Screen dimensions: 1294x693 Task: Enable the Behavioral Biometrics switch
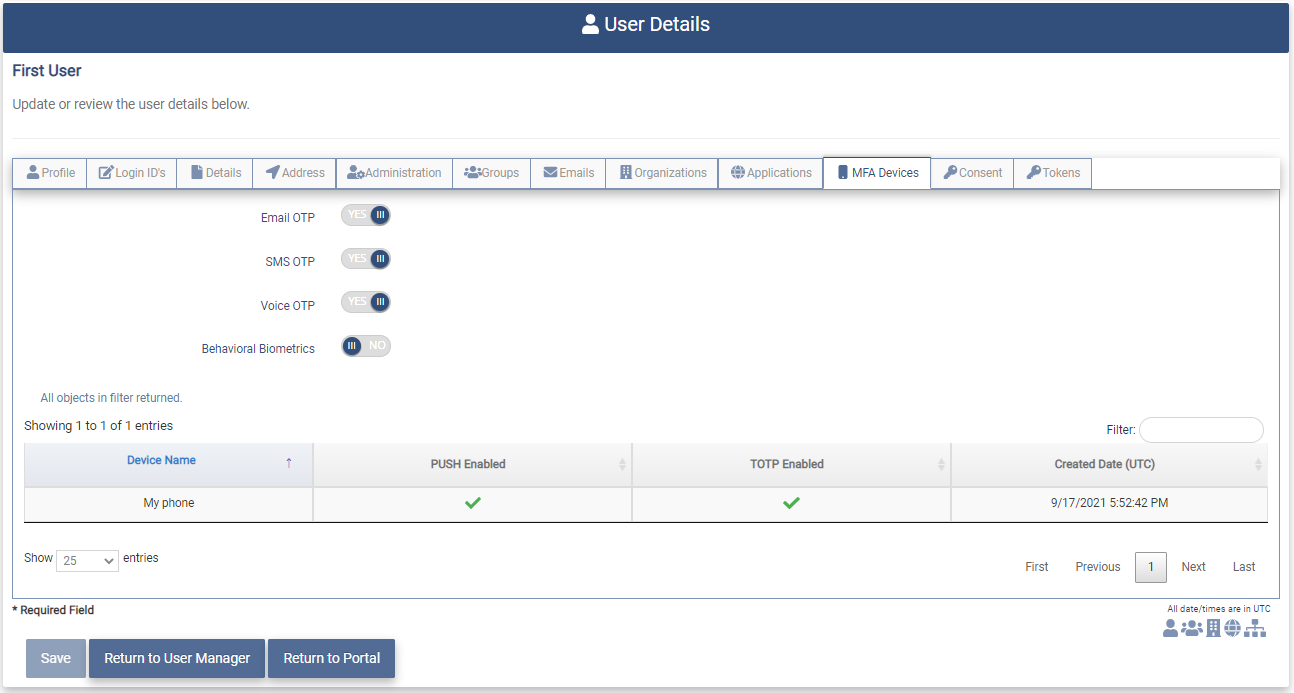click(366, 346)
